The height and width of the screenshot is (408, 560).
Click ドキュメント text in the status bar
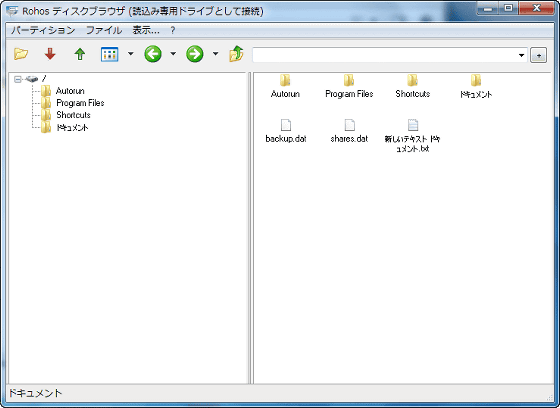tap(35, 393)
